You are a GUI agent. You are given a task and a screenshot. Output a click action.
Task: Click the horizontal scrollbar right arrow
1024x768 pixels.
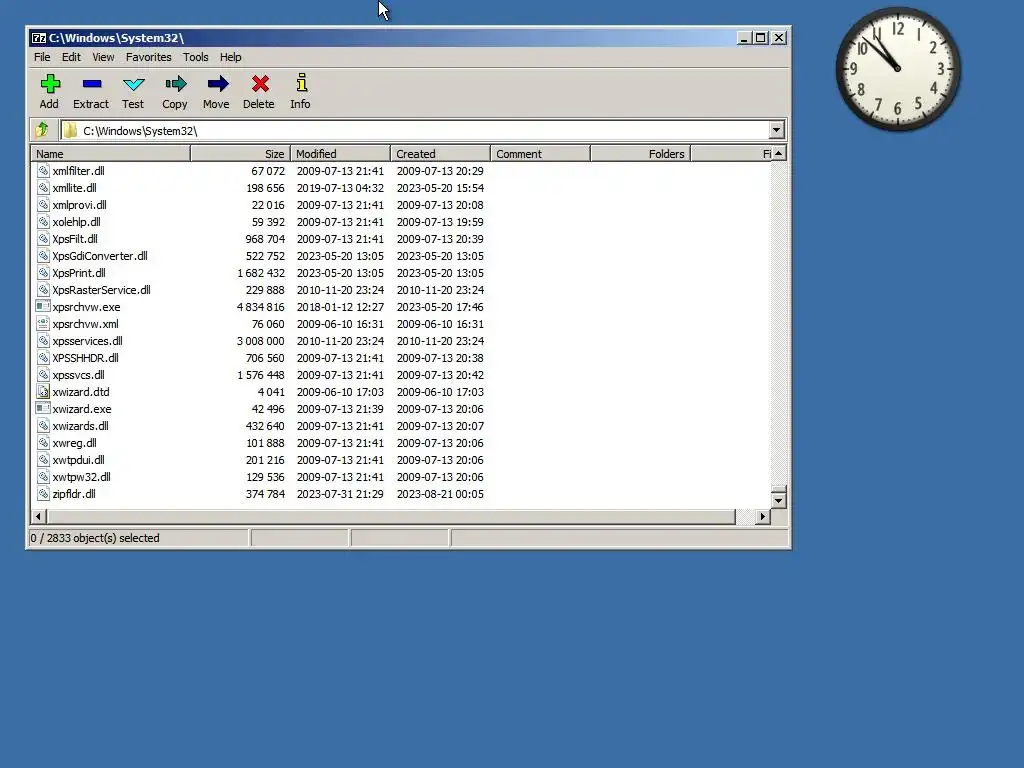762,517
